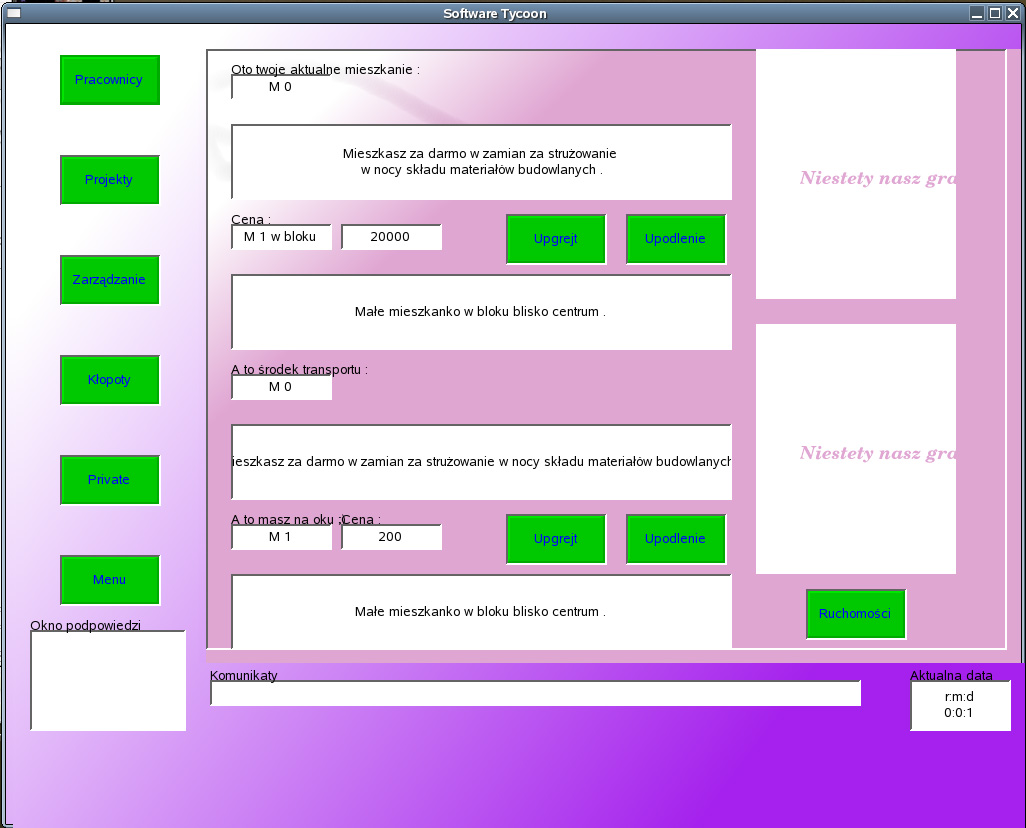
Task: Open the Kłopoty panel
Action: [109, 380]
